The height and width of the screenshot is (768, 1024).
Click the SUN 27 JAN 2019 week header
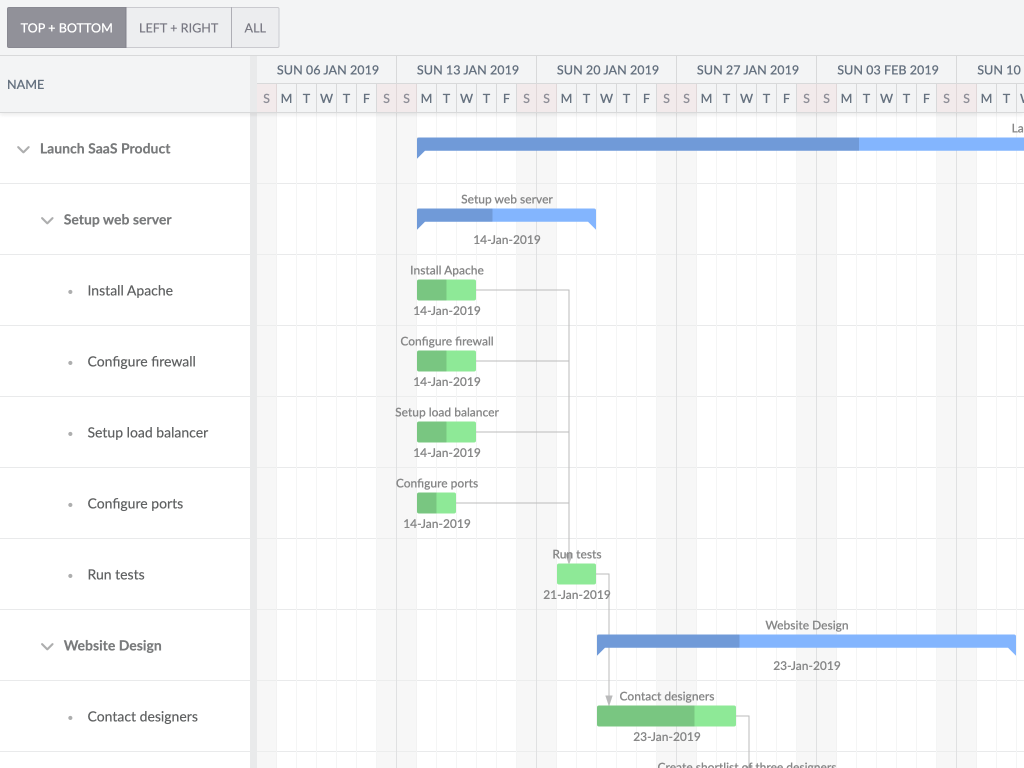tap(747, 70)
